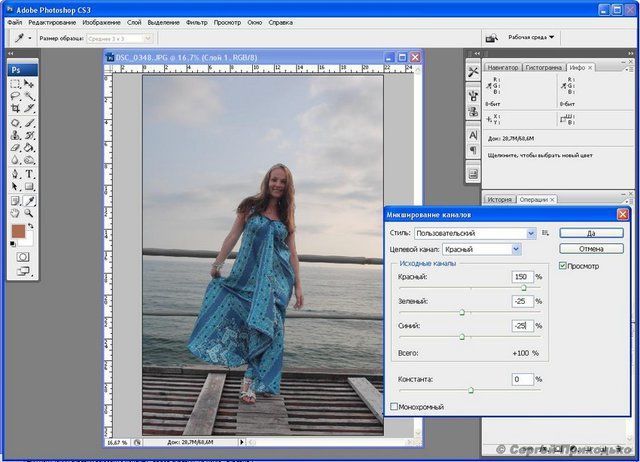Image resolution: width=640 pixels, height=462 pixels.
Task: Select the Move tool
Action: (29, 83)
